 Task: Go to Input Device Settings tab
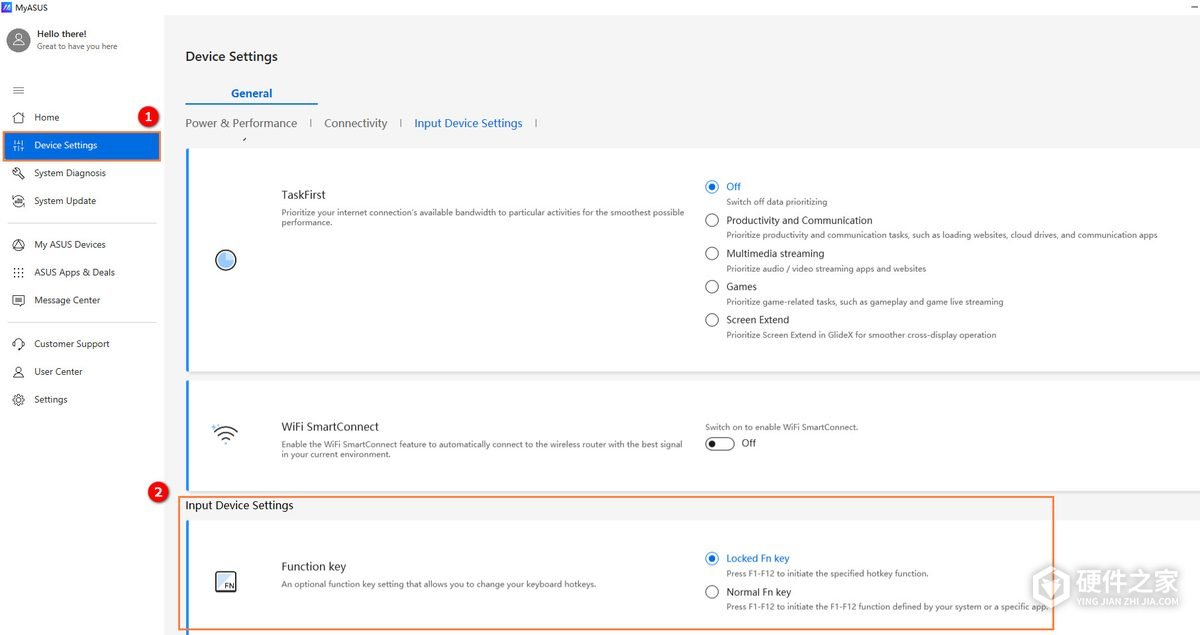pyautogui.click(x=468, y=124)
